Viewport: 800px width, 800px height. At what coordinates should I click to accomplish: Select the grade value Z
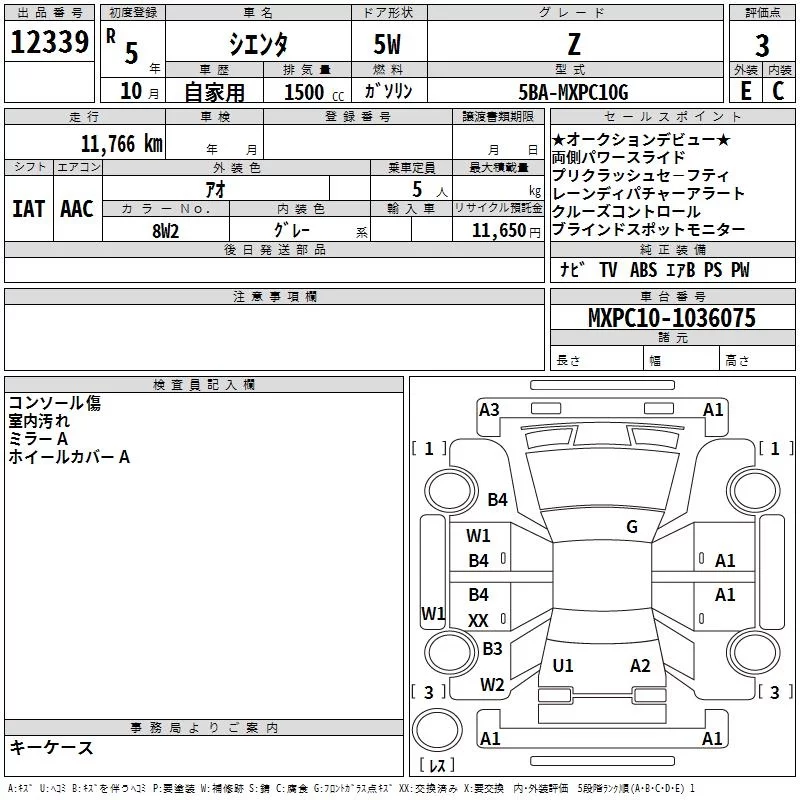click(x=574, y=44)
